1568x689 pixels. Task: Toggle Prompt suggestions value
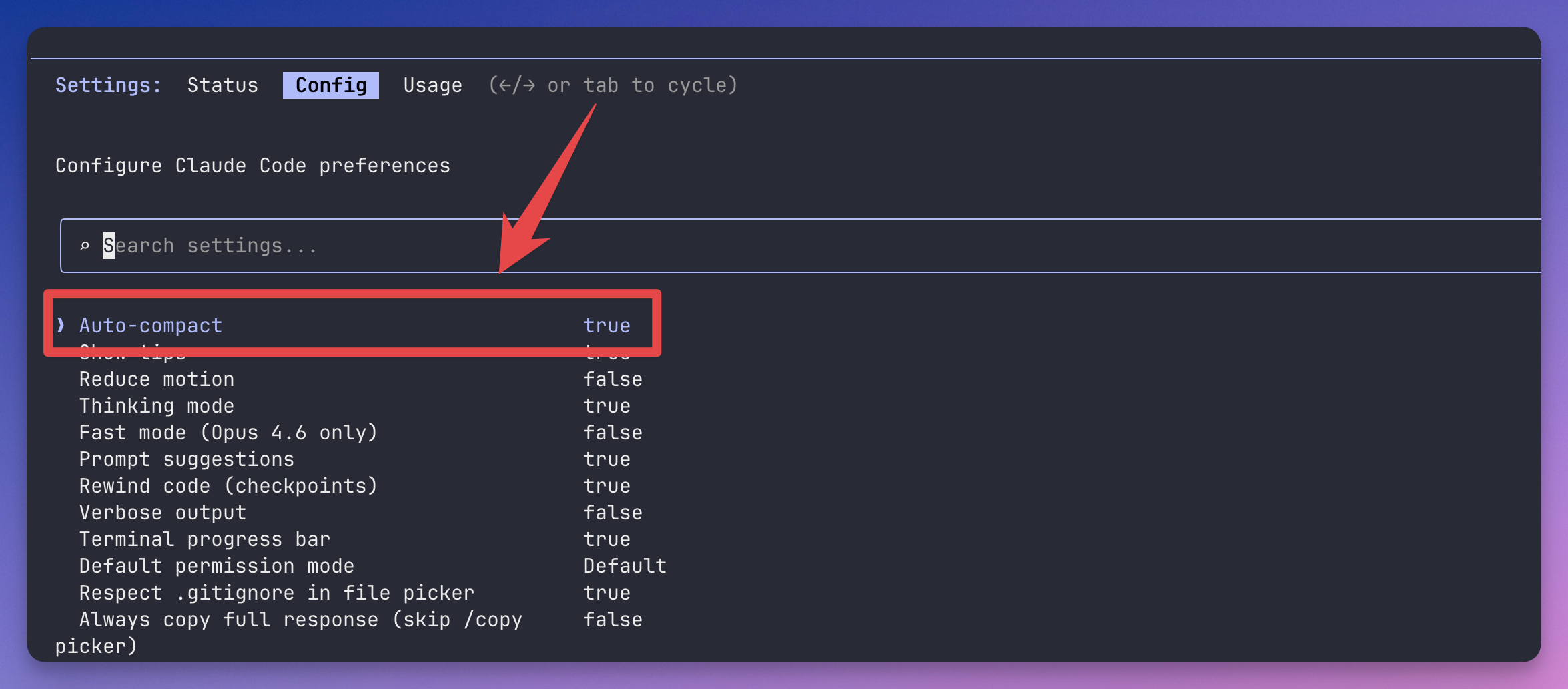pos(607,459)
